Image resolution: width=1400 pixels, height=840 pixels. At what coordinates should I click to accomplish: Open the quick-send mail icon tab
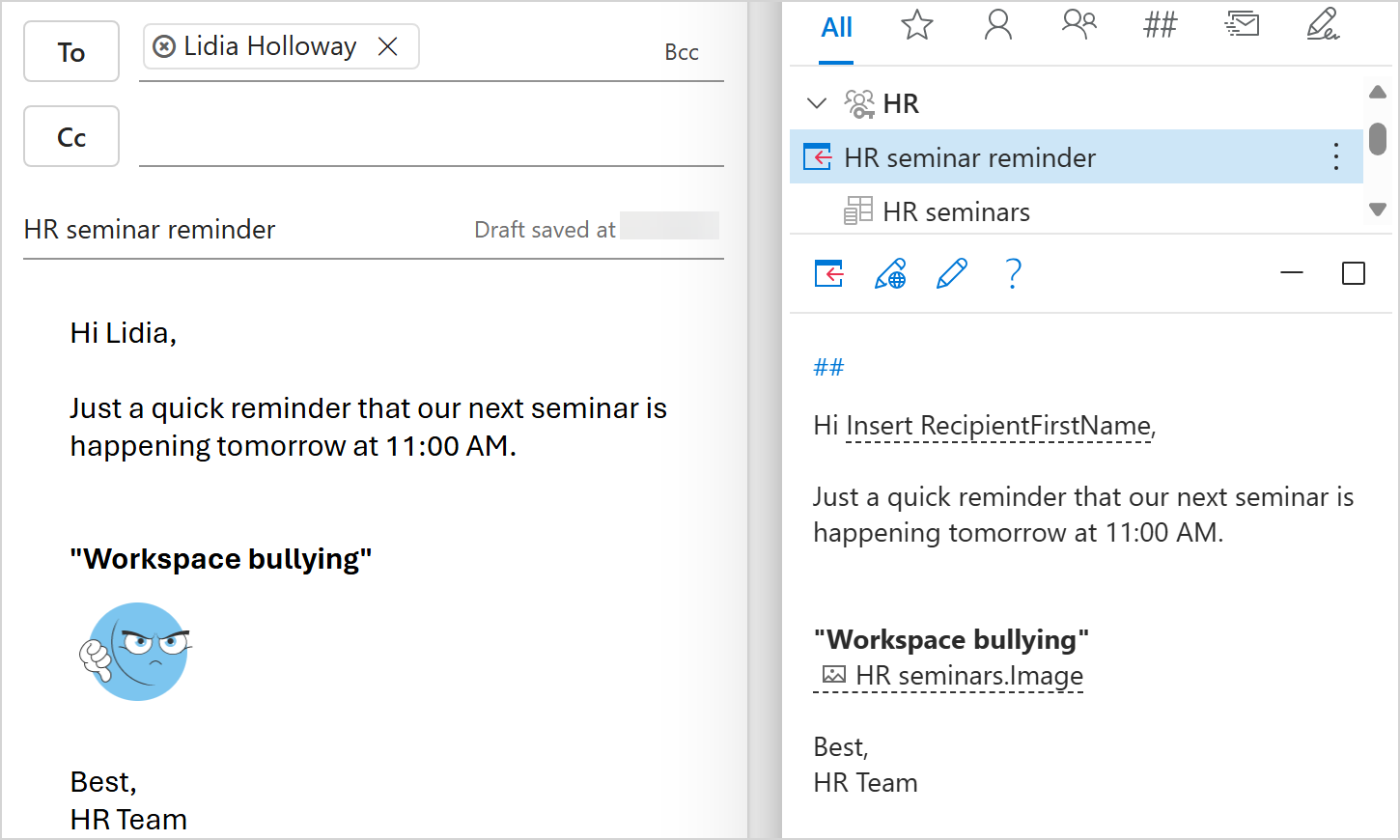(1242, 26)
